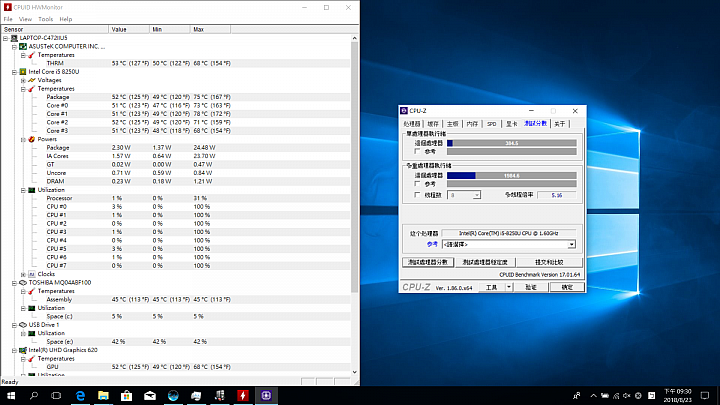
Task: Switch to CPU-Z purple taskbar icon
Action: coord(266,395)
